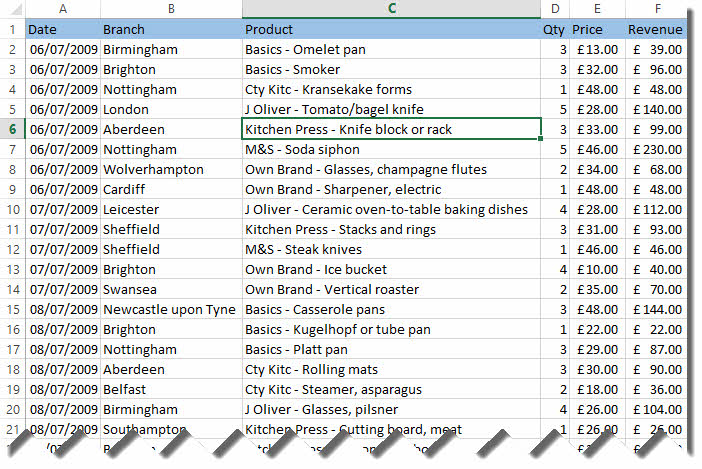Select row 20 header
Viewport: 702px width, 469px height.
tap(13, 409)
